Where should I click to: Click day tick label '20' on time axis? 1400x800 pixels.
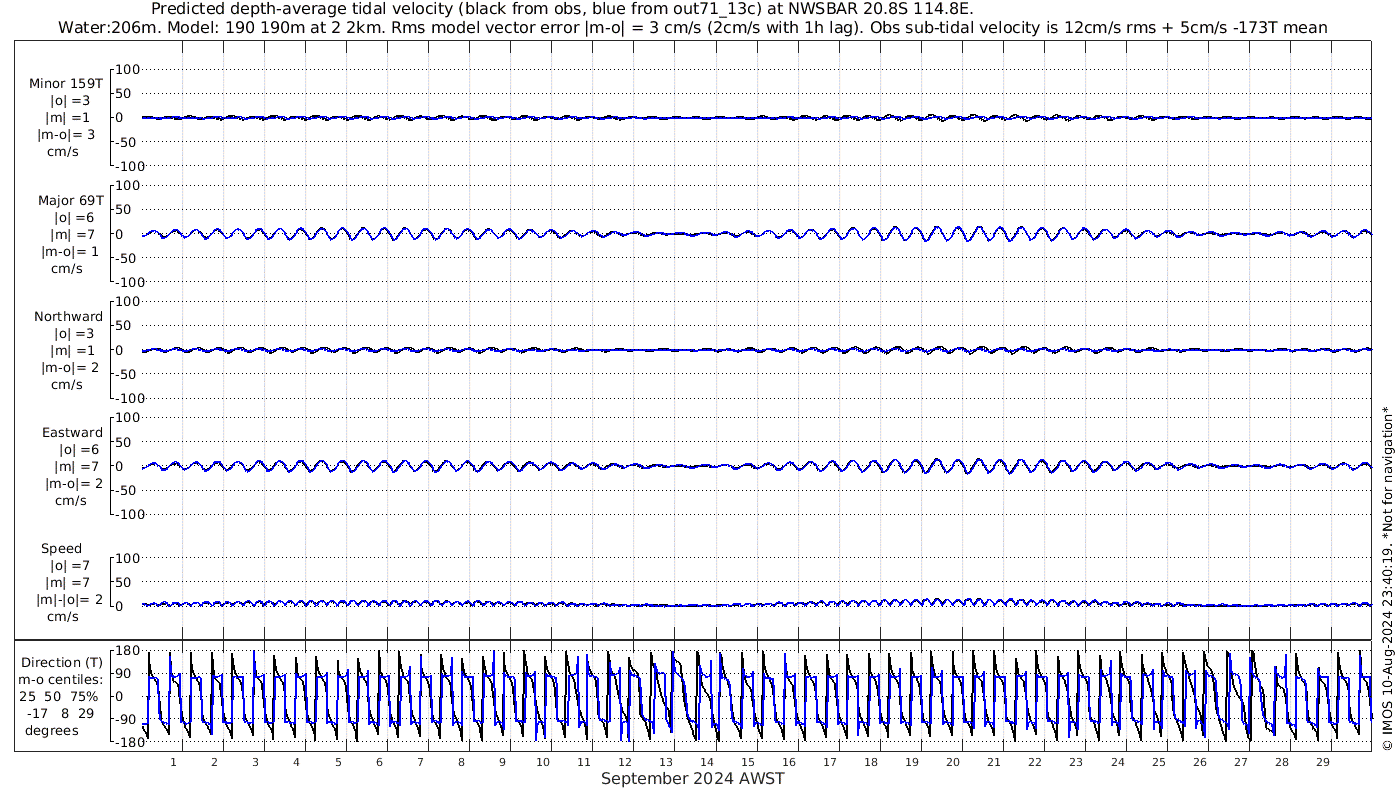[953, 762]
